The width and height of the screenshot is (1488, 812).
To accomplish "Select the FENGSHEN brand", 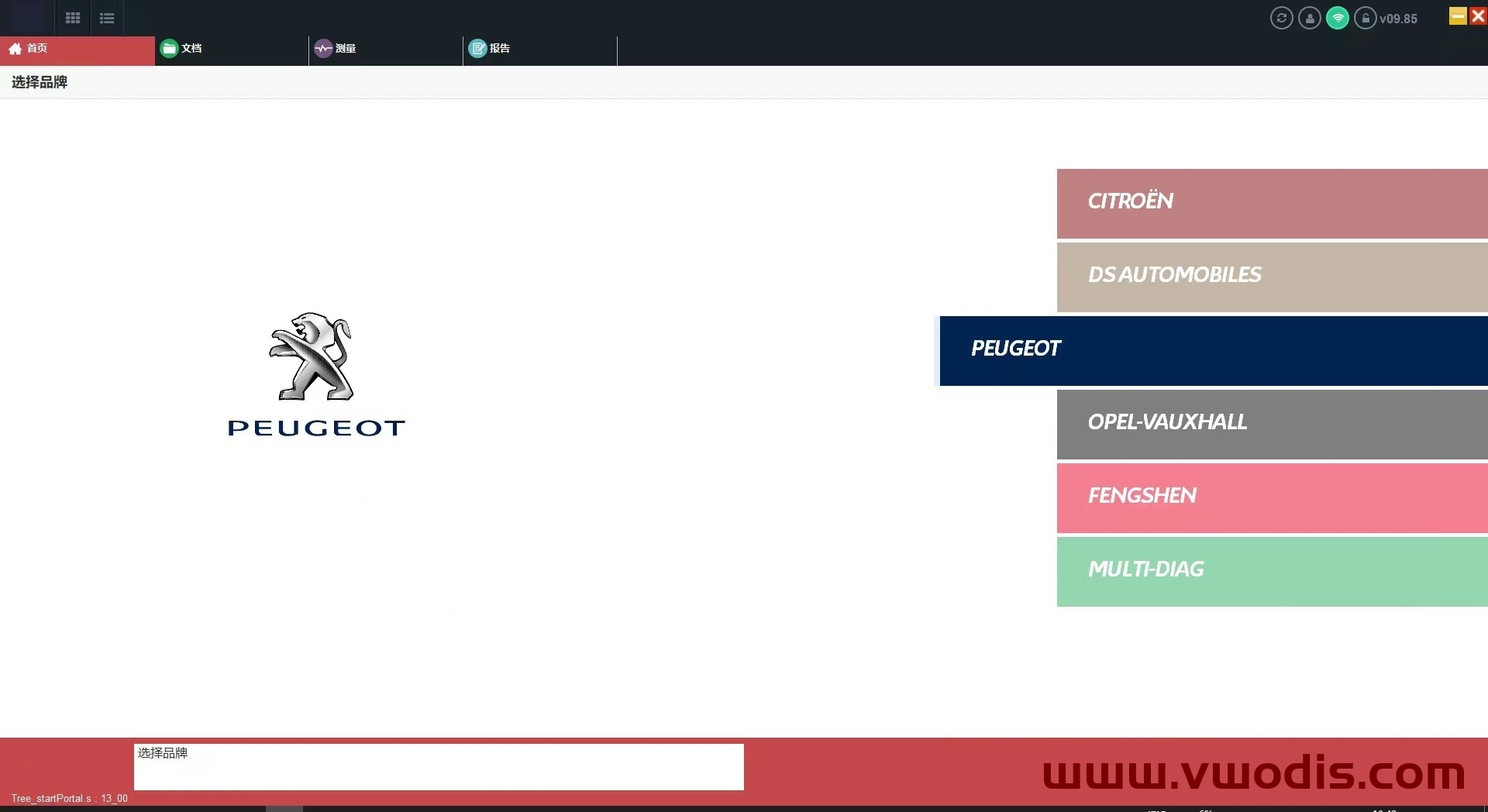I will point(1273,497).
